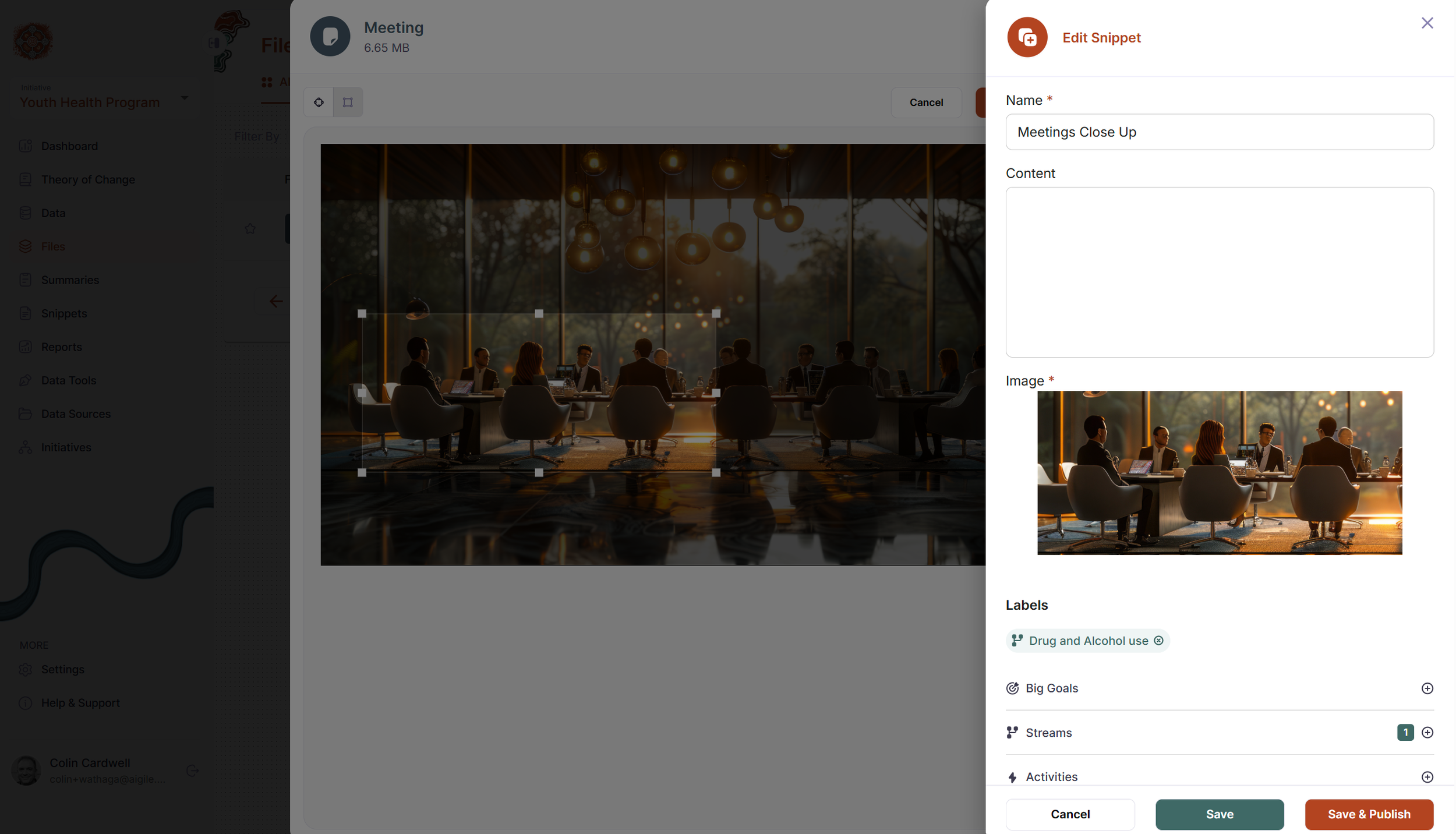The image size is (1456, 834).
Task: Open Data Tools in sidebar
Action: [69, 380]
